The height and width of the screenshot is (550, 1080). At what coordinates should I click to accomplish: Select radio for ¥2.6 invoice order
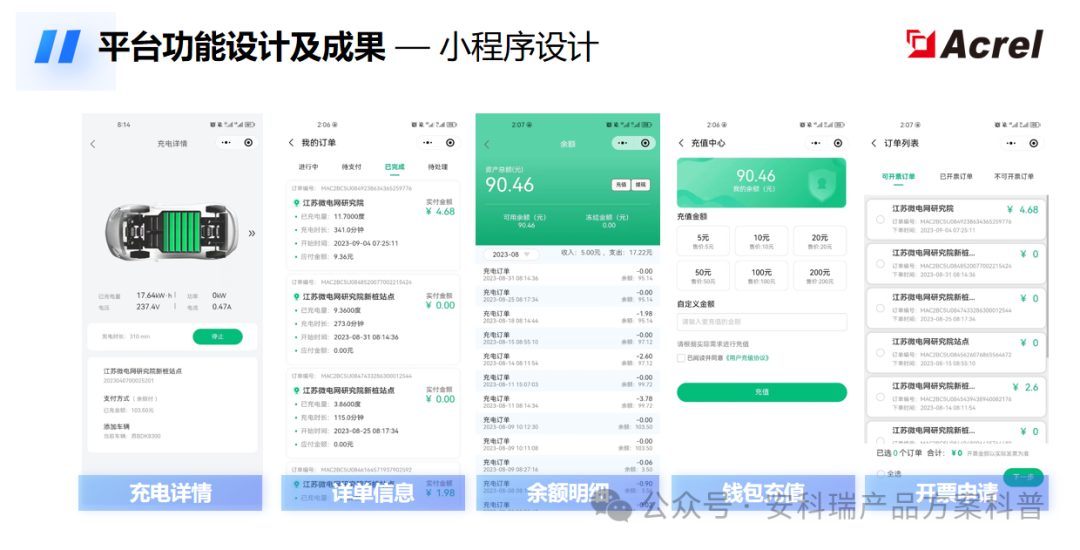click(x=880, y=397)
